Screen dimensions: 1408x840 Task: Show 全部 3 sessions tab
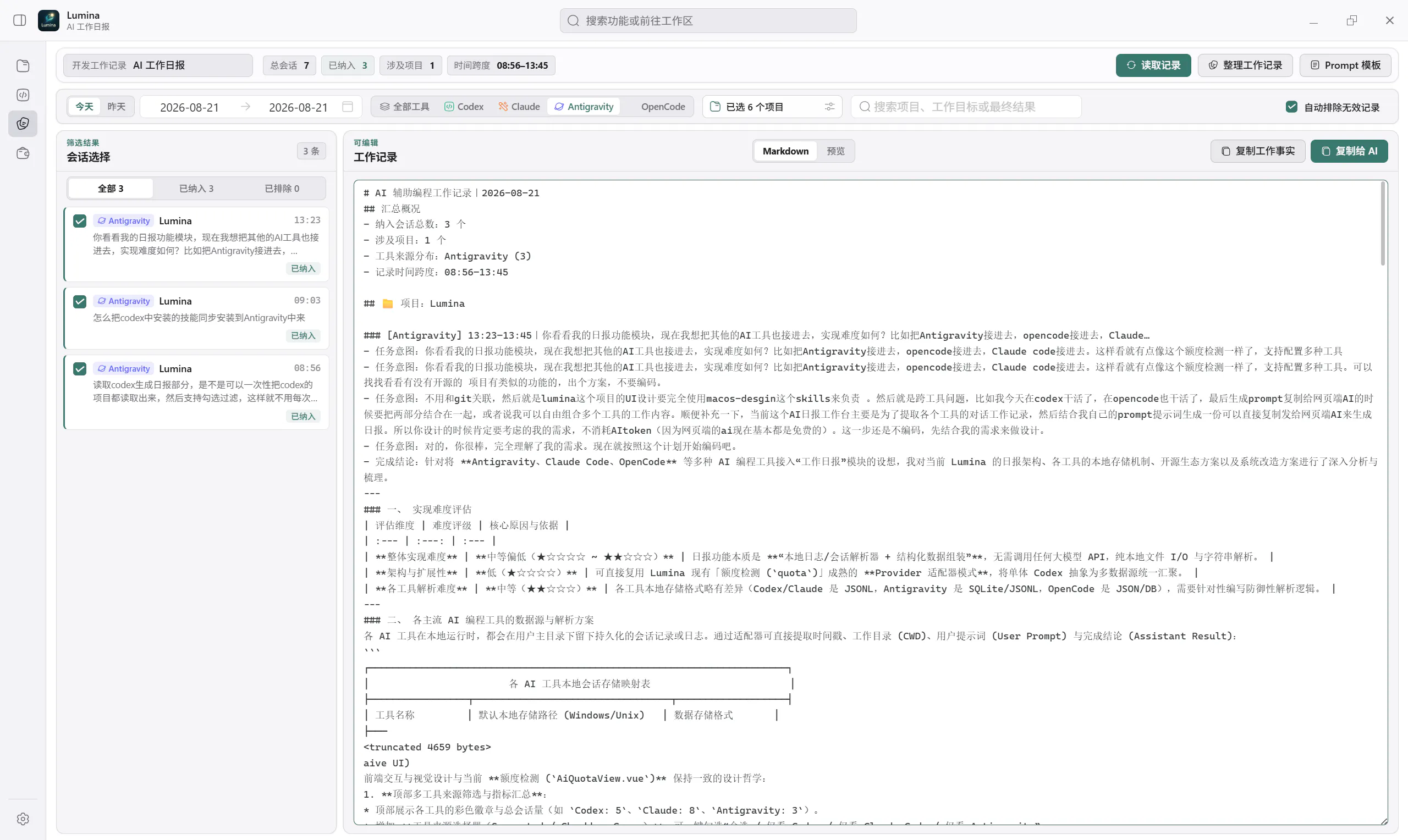tap(111, 189)
